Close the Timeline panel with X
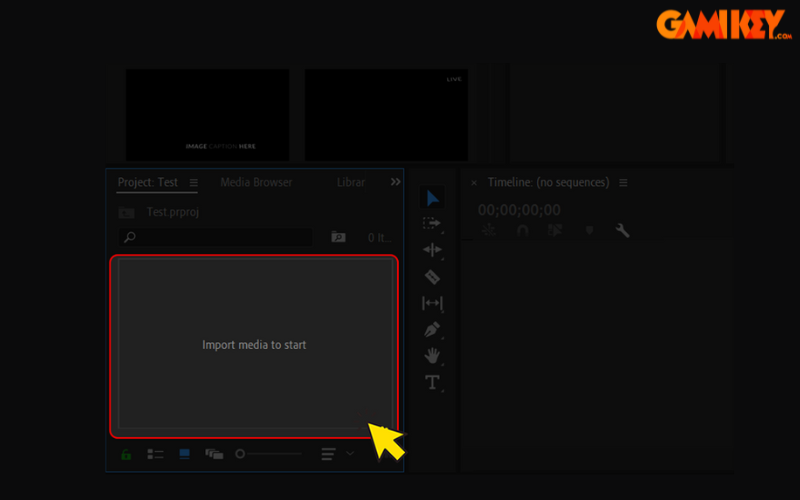 474,183
